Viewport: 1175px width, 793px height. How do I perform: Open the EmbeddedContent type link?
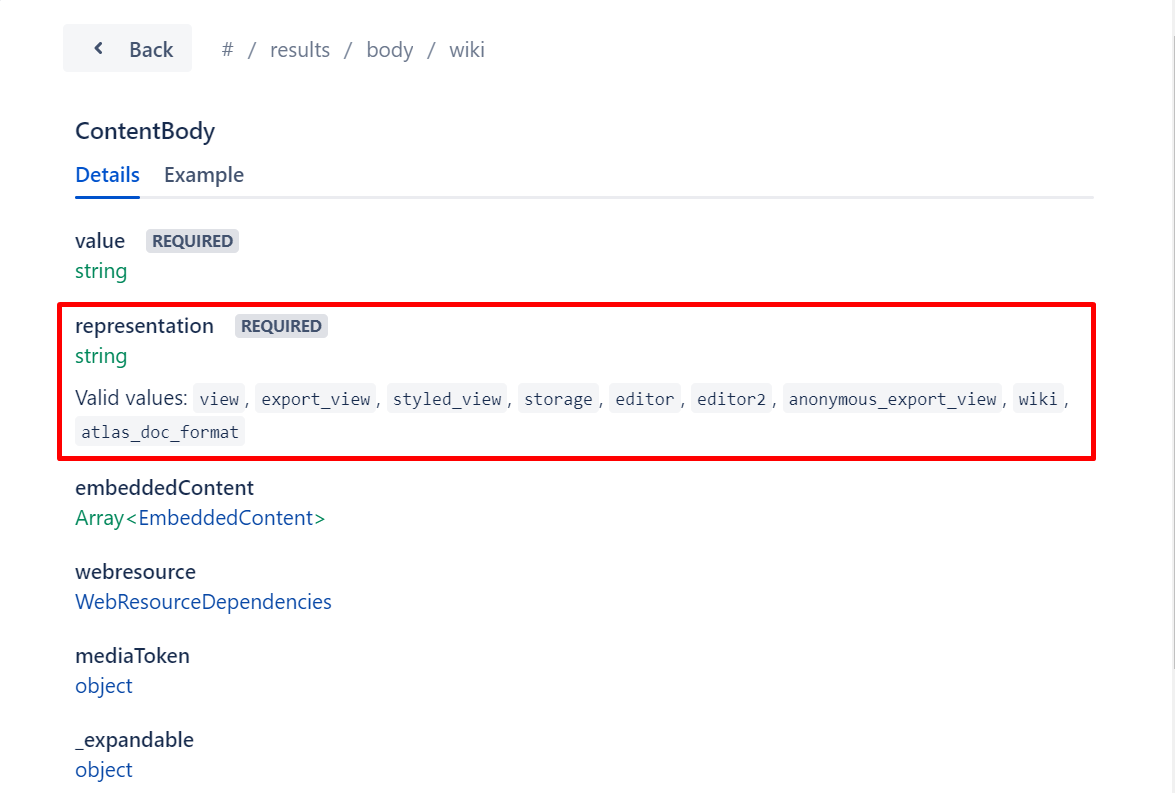(x=227, y=517)
